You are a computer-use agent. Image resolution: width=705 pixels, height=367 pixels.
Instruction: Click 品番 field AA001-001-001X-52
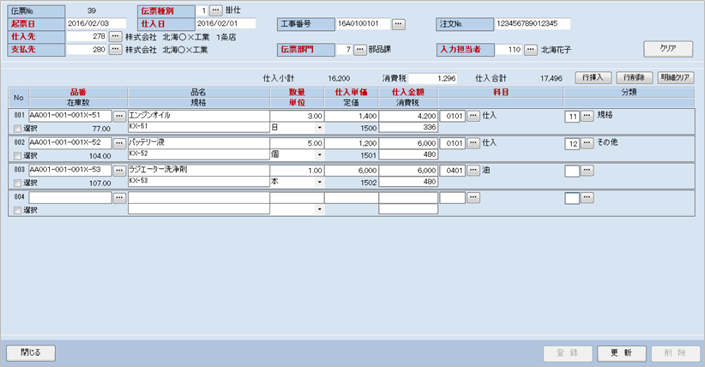coord(70,143)
